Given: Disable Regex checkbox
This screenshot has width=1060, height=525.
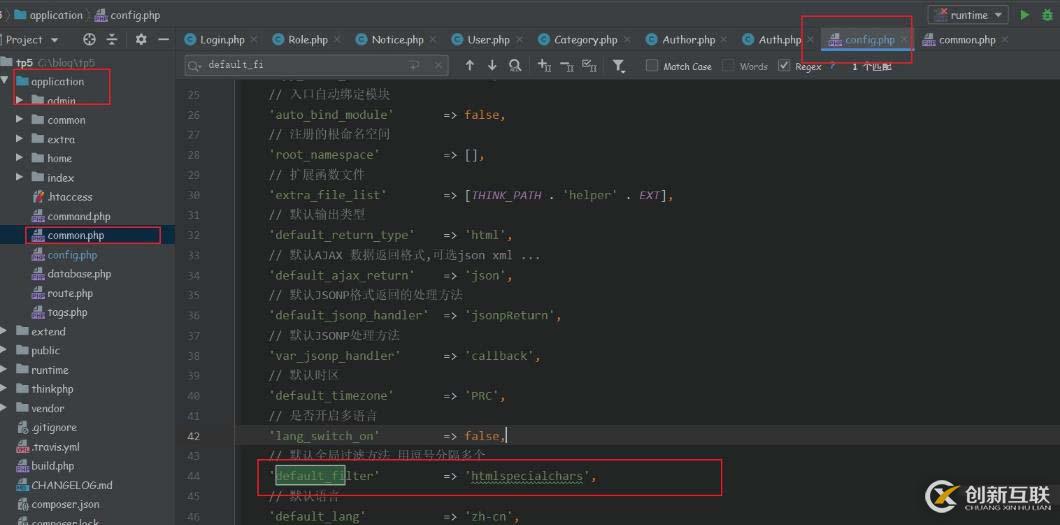Looking at the screenshot, I should tap(784, 66).
